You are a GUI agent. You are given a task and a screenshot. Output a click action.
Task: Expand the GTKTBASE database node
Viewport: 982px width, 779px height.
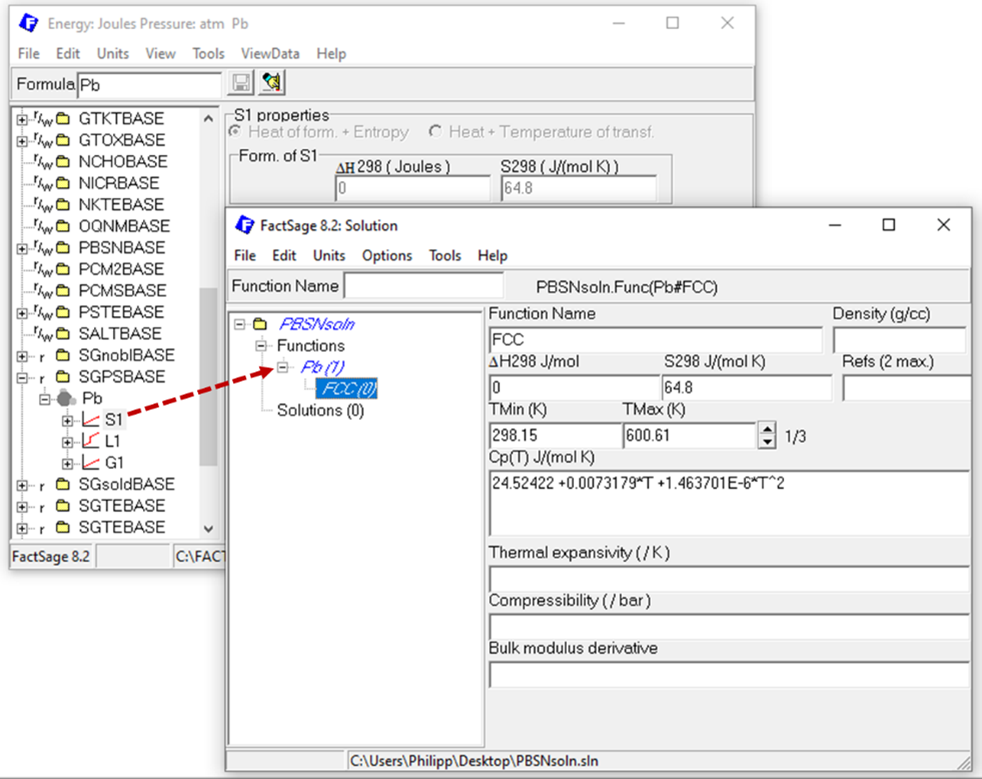[x=22, y=119]
